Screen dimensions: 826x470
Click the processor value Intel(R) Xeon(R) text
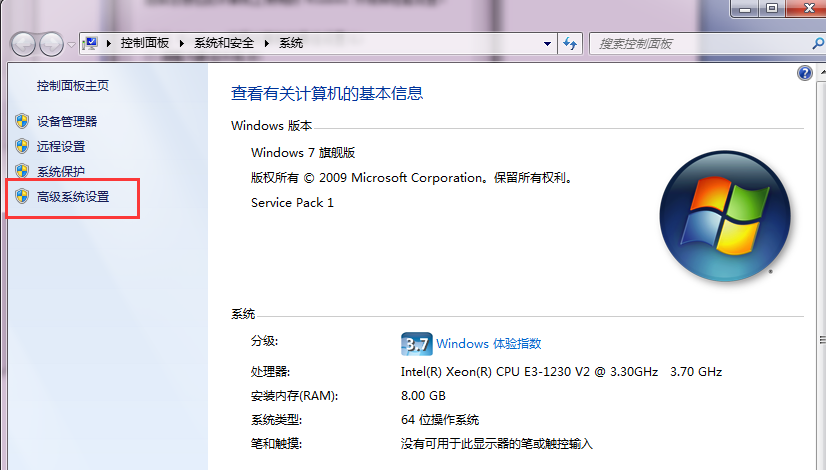point(561,372)
